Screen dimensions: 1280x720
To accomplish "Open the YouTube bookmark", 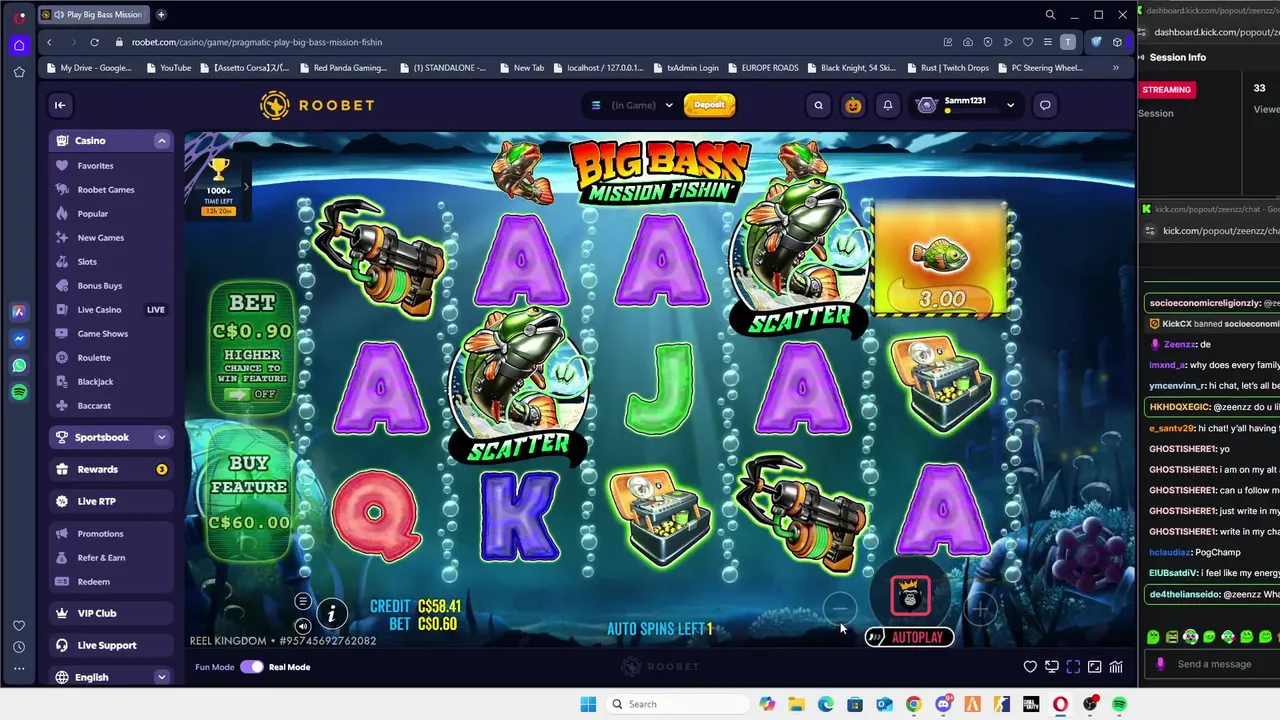I will [168, 68].
